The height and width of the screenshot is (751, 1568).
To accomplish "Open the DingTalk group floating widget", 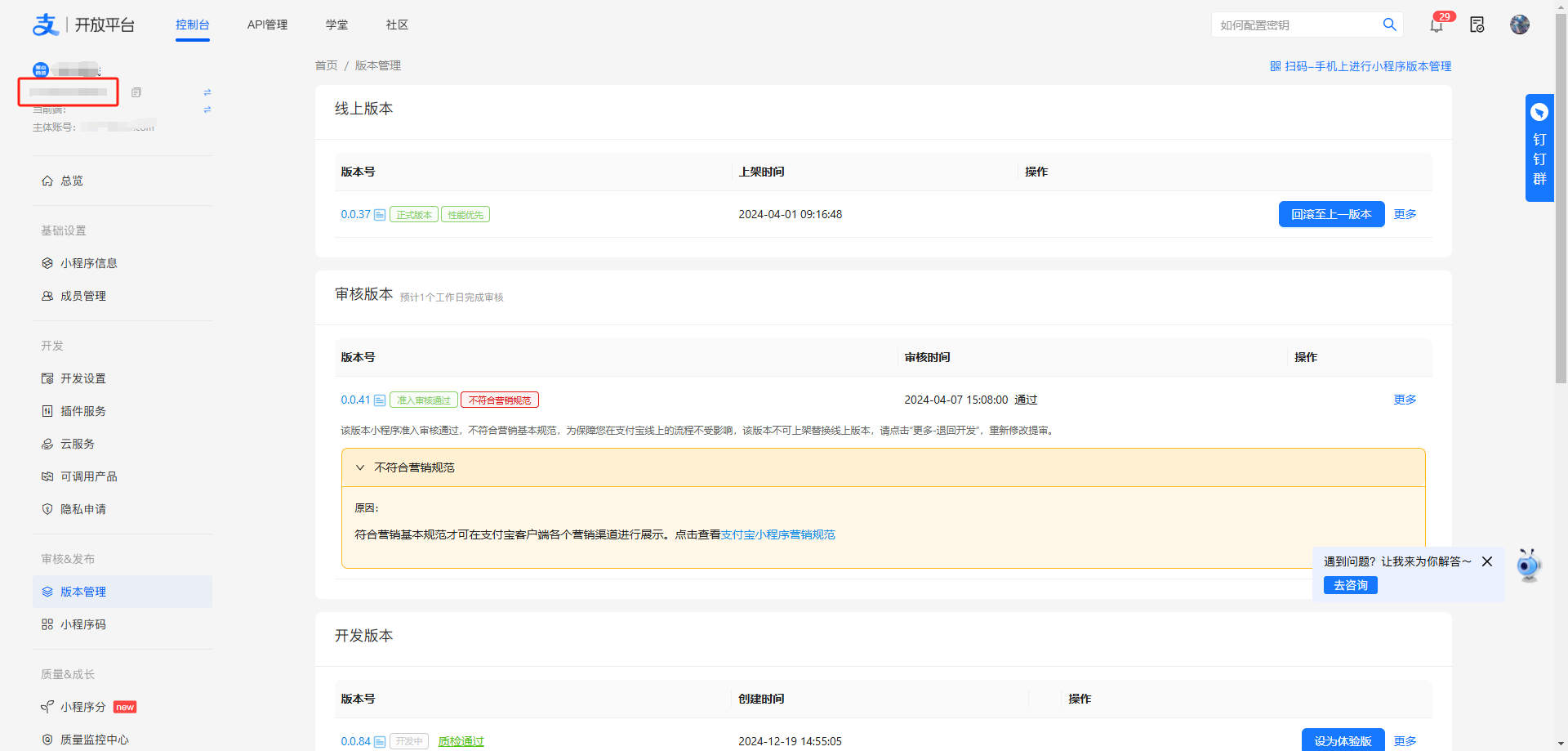I will click(x=1539, y=148).
